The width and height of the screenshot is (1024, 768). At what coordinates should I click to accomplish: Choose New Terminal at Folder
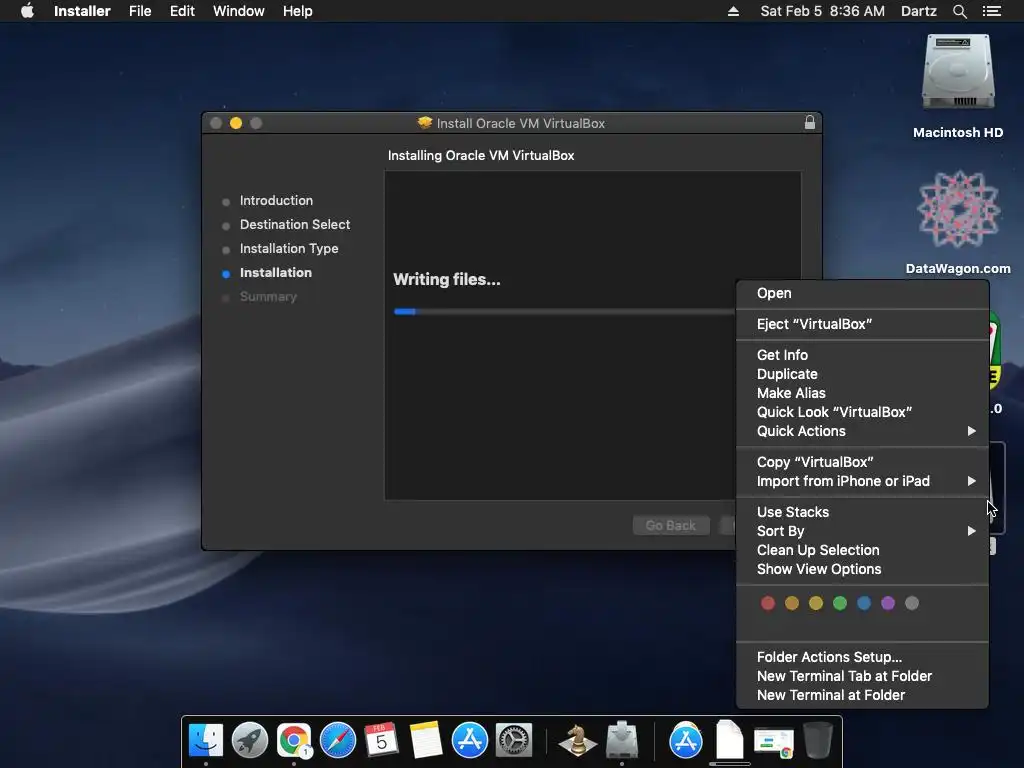pyautogui.click(x=862, y=695)
